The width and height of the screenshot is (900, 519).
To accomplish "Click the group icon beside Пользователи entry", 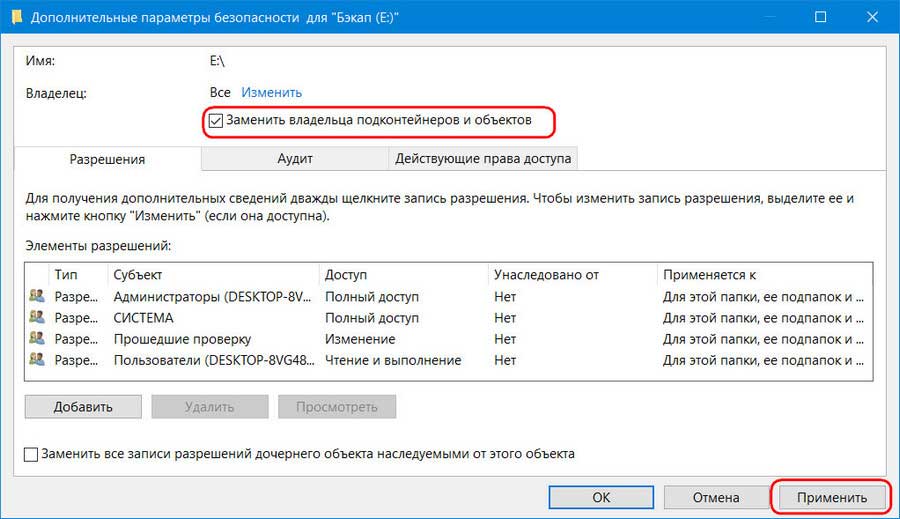I will (x=38, y=360).
